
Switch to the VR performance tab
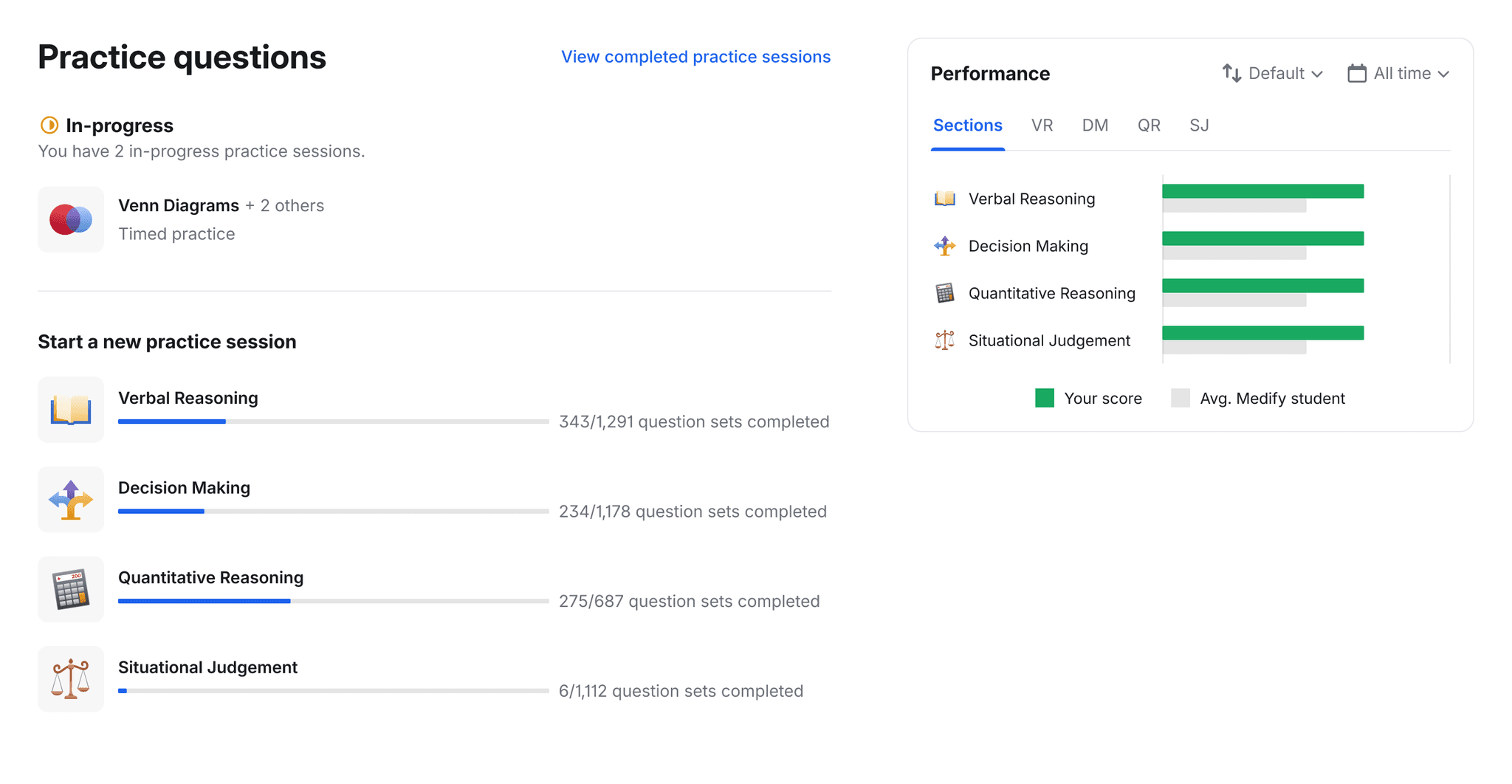[x=1042, y=125]
